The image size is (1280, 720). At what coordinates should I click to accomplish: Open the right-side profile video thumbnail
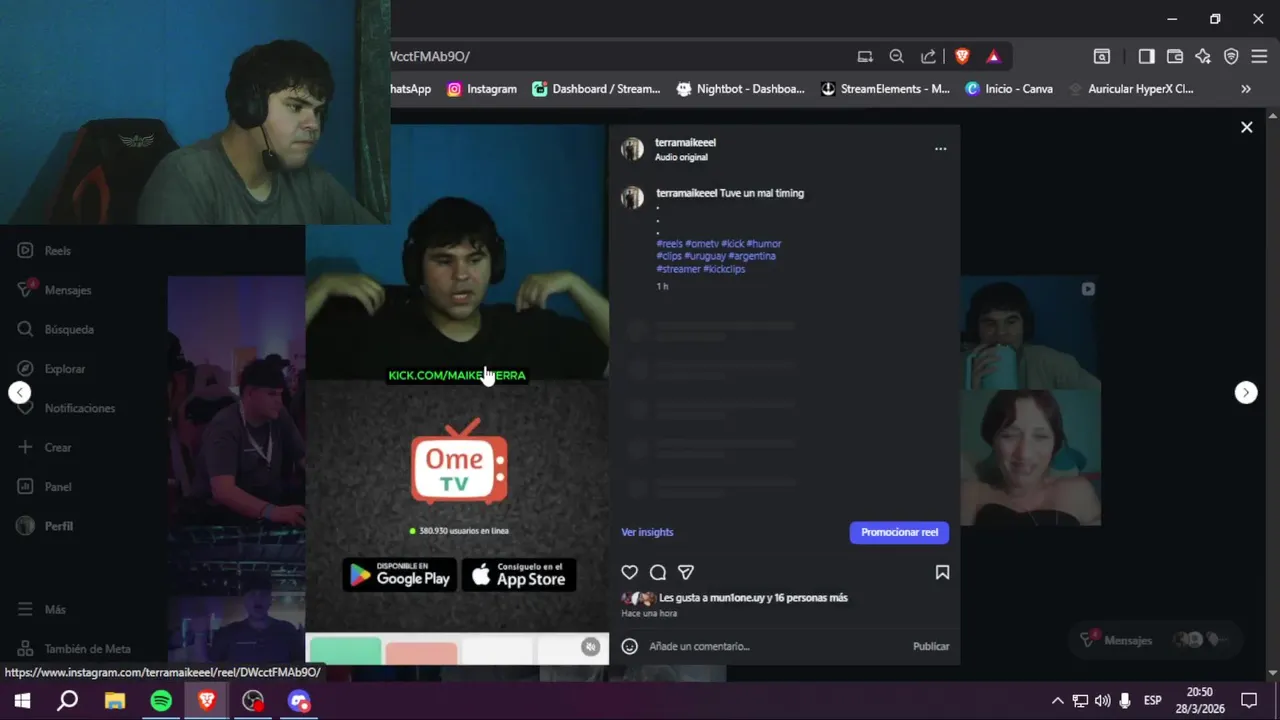pyautogui.click(x=1031, y=401)
